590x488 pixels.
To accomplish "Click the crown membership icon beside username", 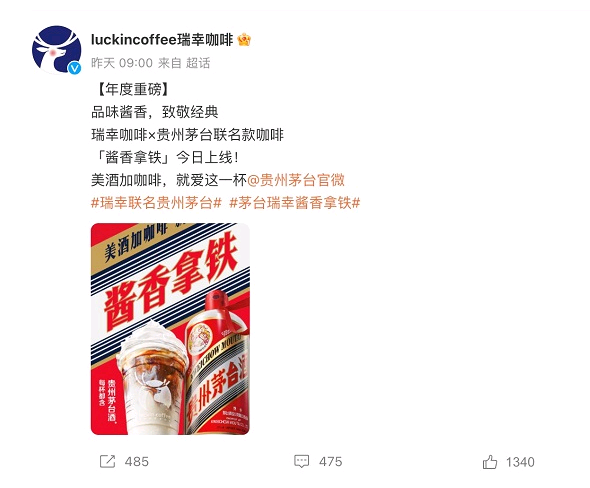I will [x=244, y=40].
